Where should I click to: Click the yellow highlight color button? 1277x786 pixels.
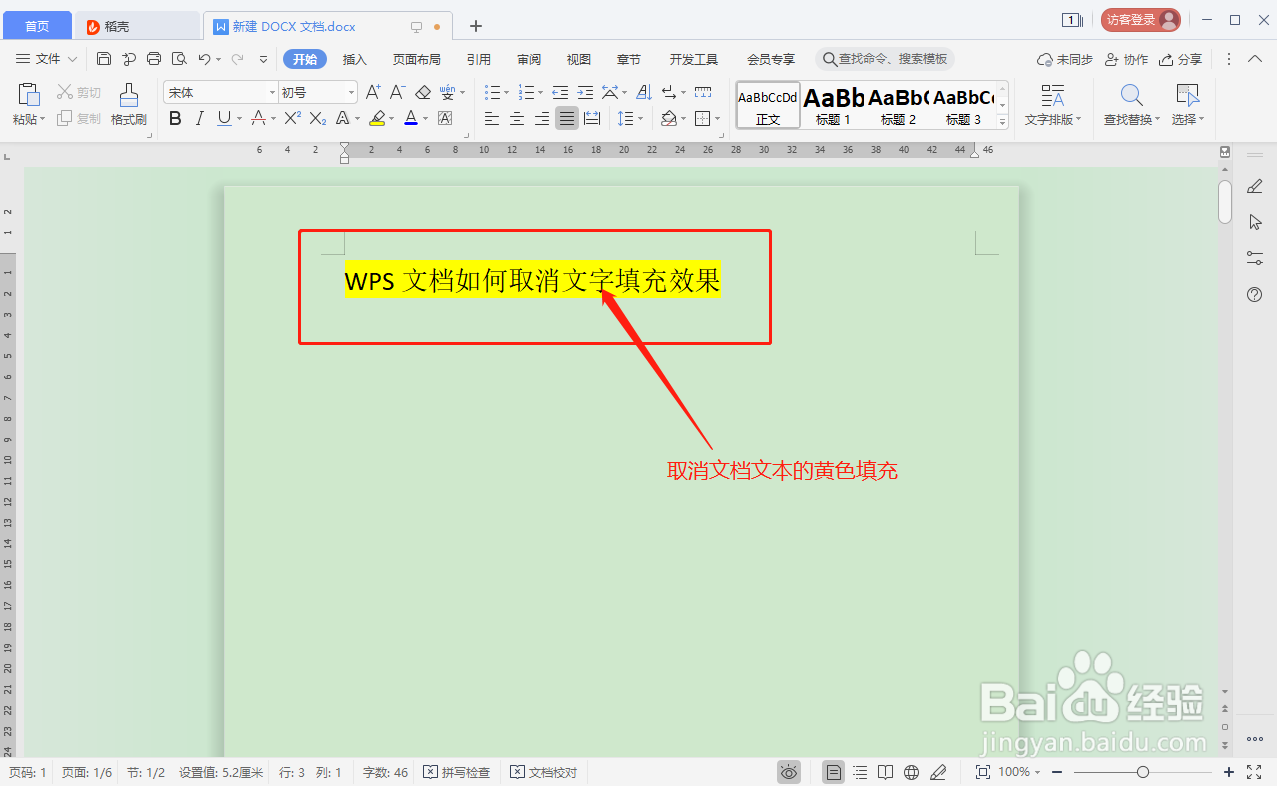click(376, 119)
